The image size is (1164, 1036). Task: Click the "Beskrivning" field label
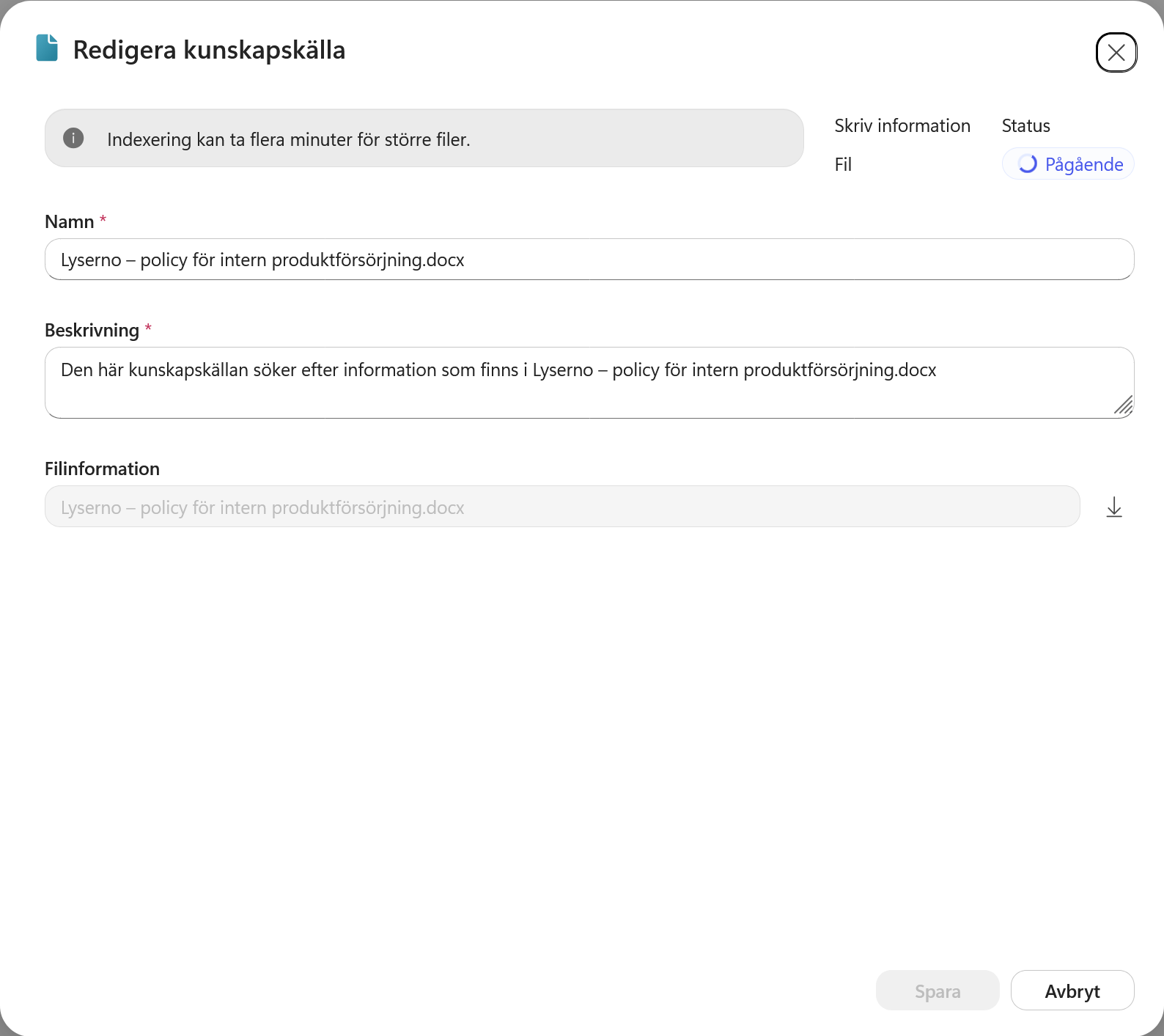pos(92,330)
